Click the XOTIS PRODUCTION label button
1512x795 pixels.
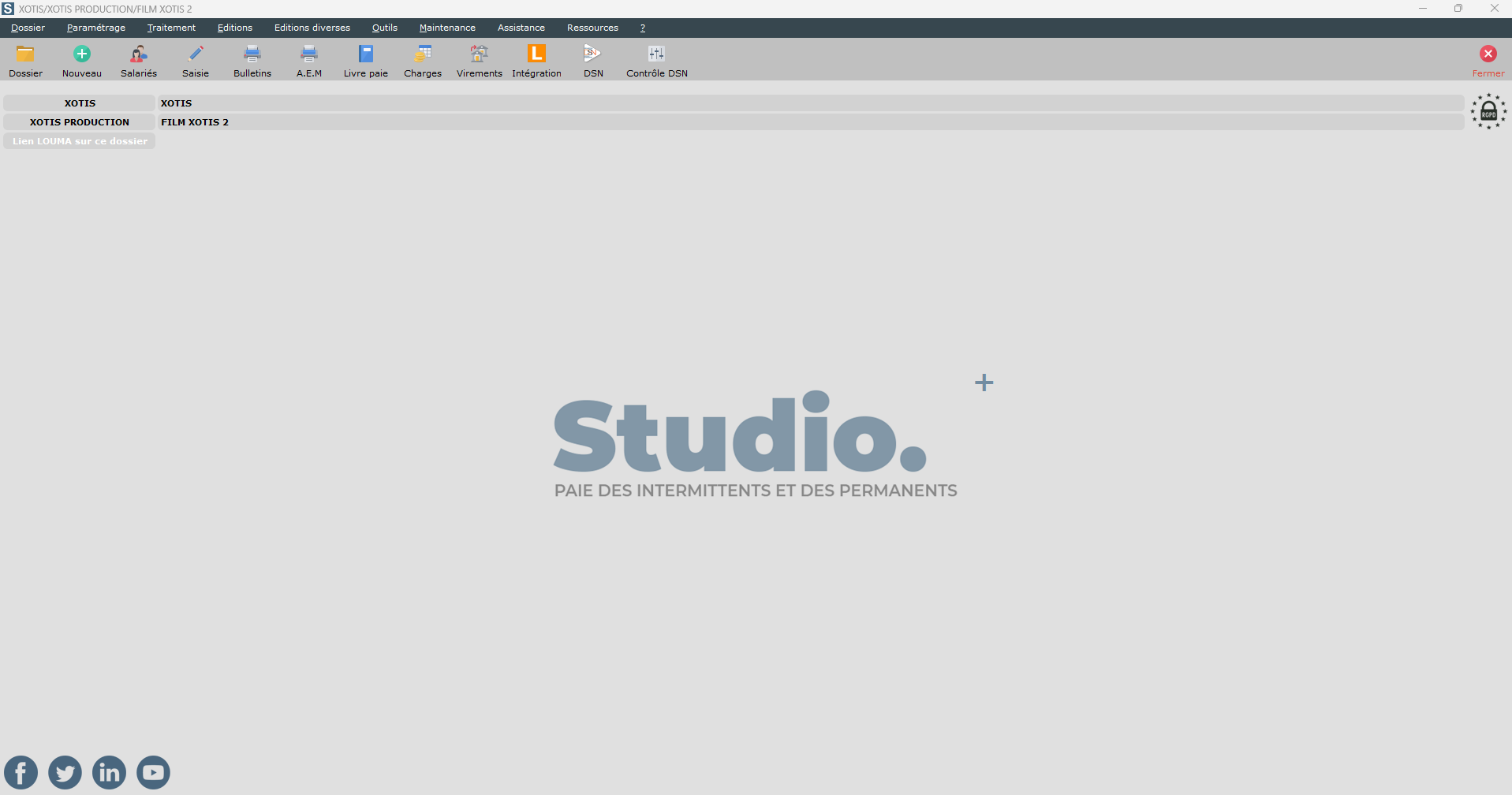[80, 122]
